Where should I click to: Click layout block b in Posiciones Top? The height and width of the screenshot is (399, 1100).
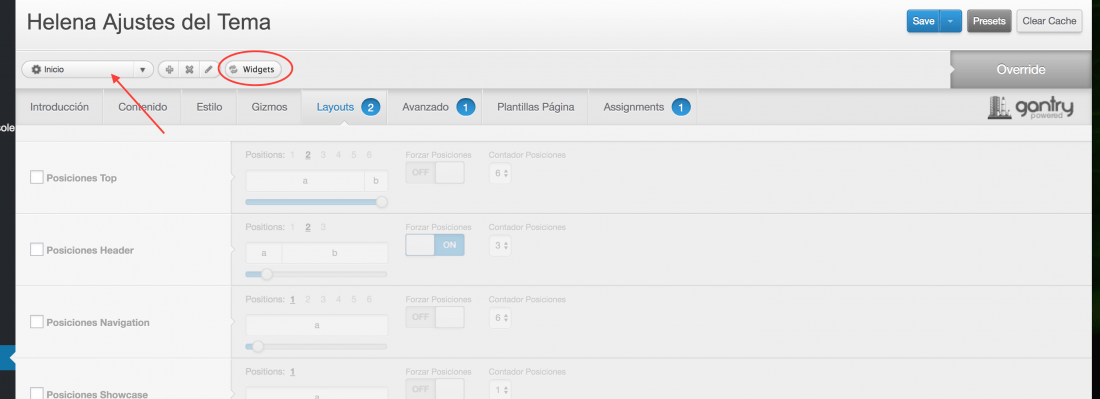(376, 181)
